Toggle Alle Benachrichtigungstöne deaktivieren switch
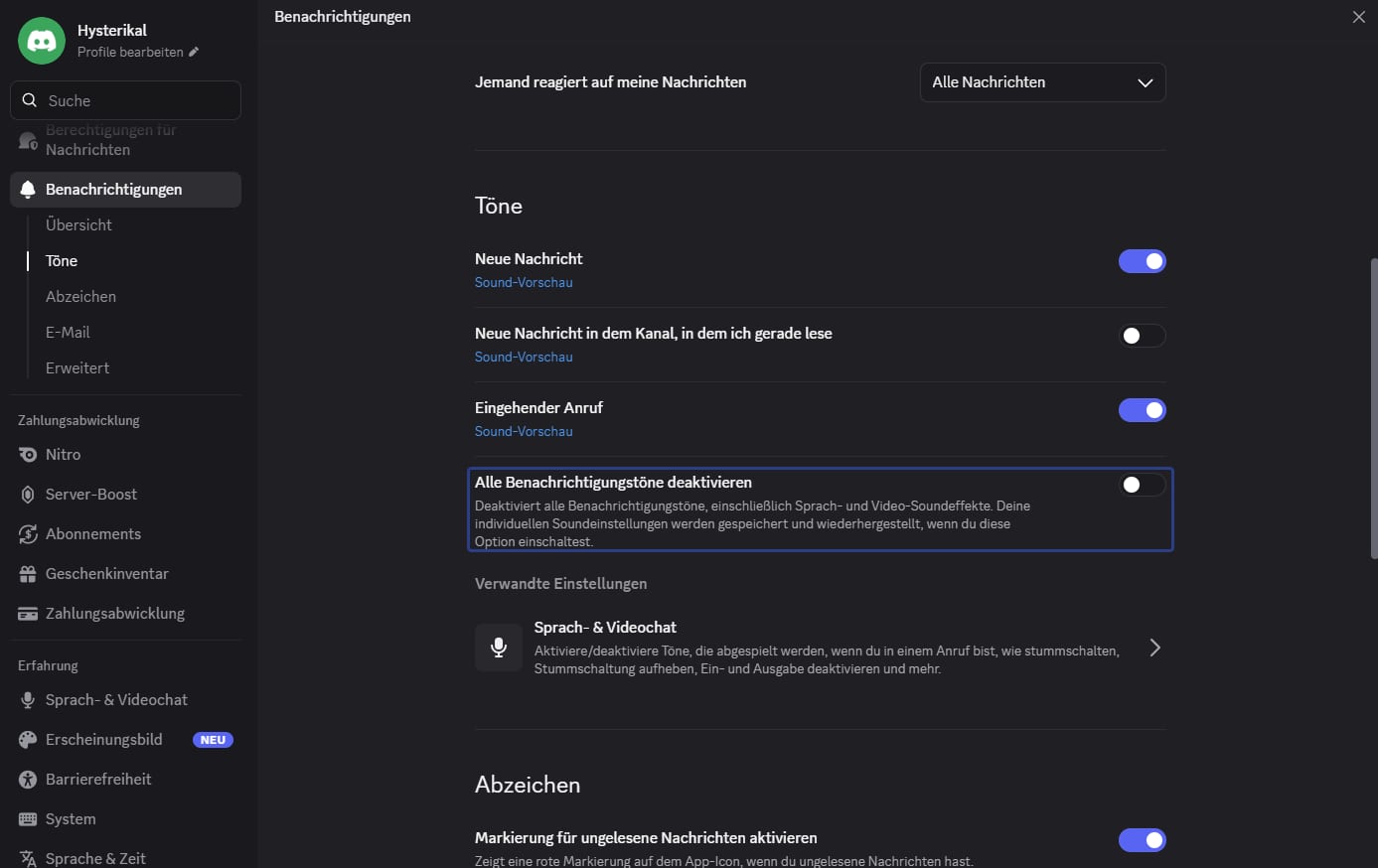This screenshot has width=1378, height=868. point(1143,485)
